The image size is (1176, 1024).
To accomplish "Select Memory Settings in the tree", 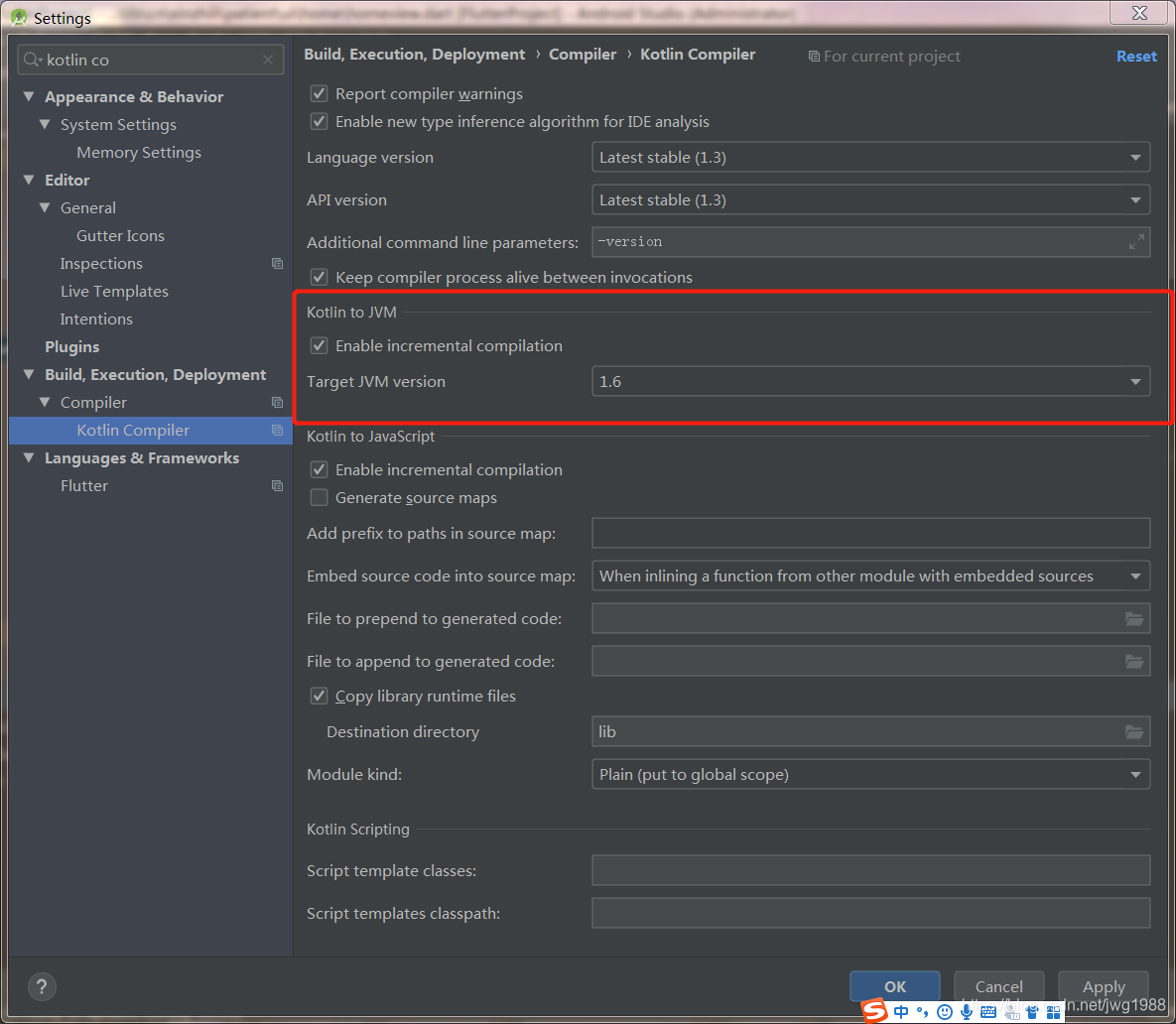I will [139, 152].
